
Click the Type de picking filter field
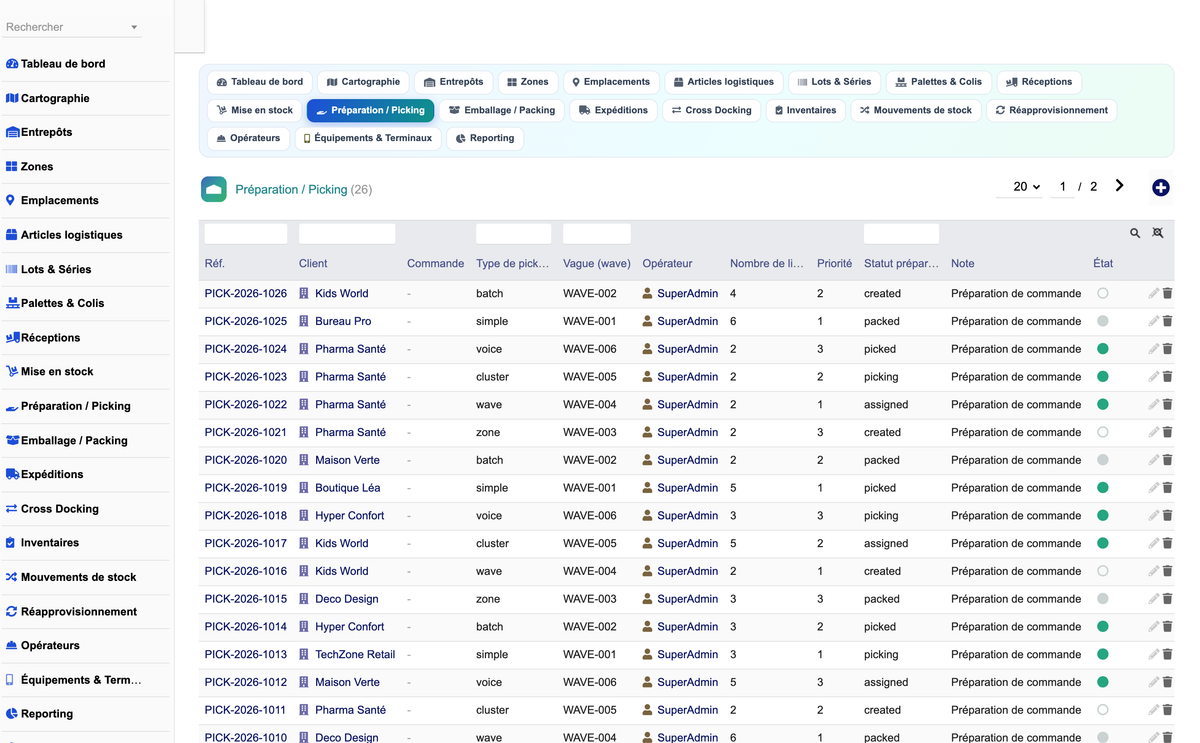[513, 234]
